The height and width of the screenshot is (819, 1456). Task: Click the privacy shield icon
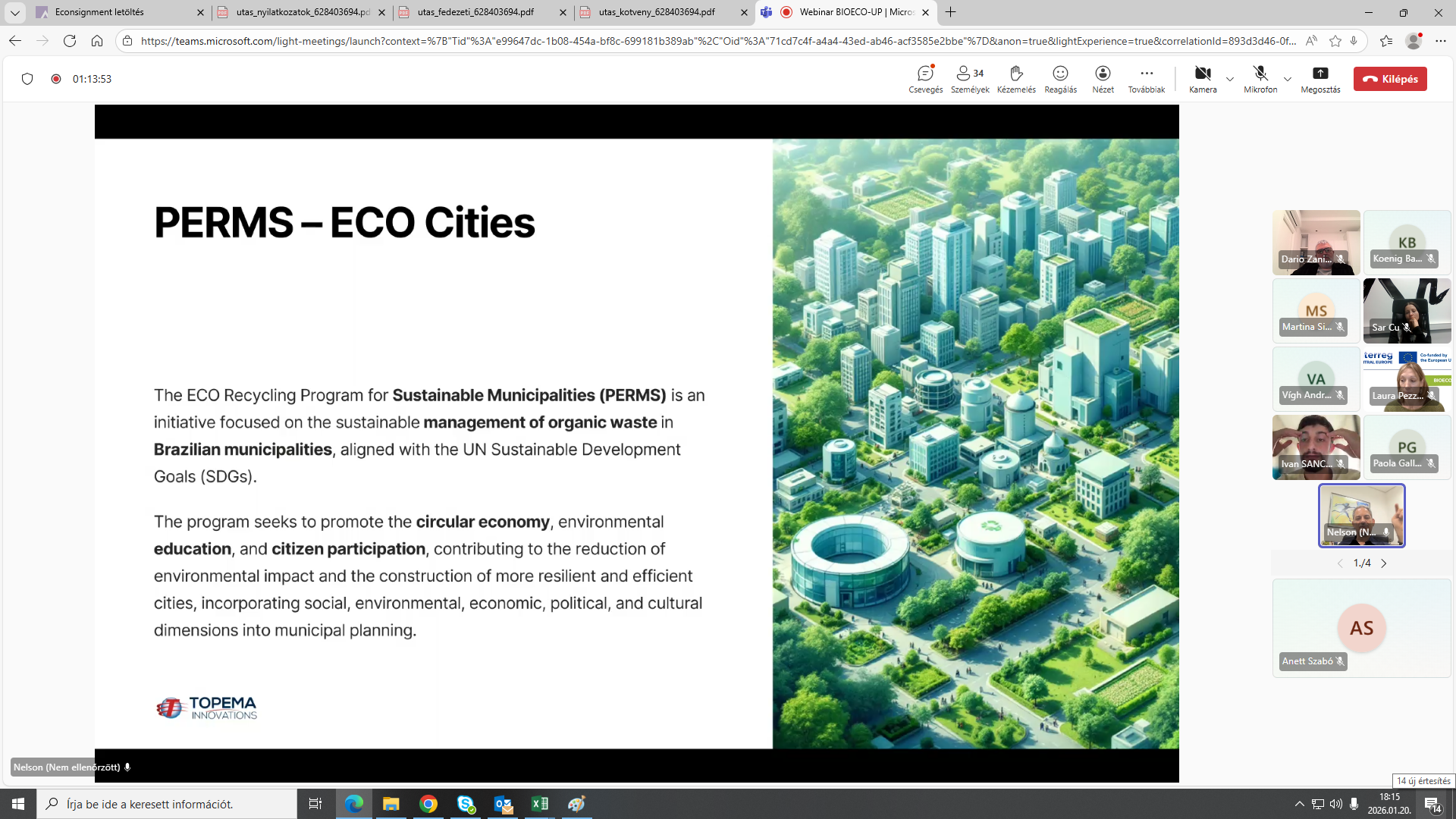[27, 79]
